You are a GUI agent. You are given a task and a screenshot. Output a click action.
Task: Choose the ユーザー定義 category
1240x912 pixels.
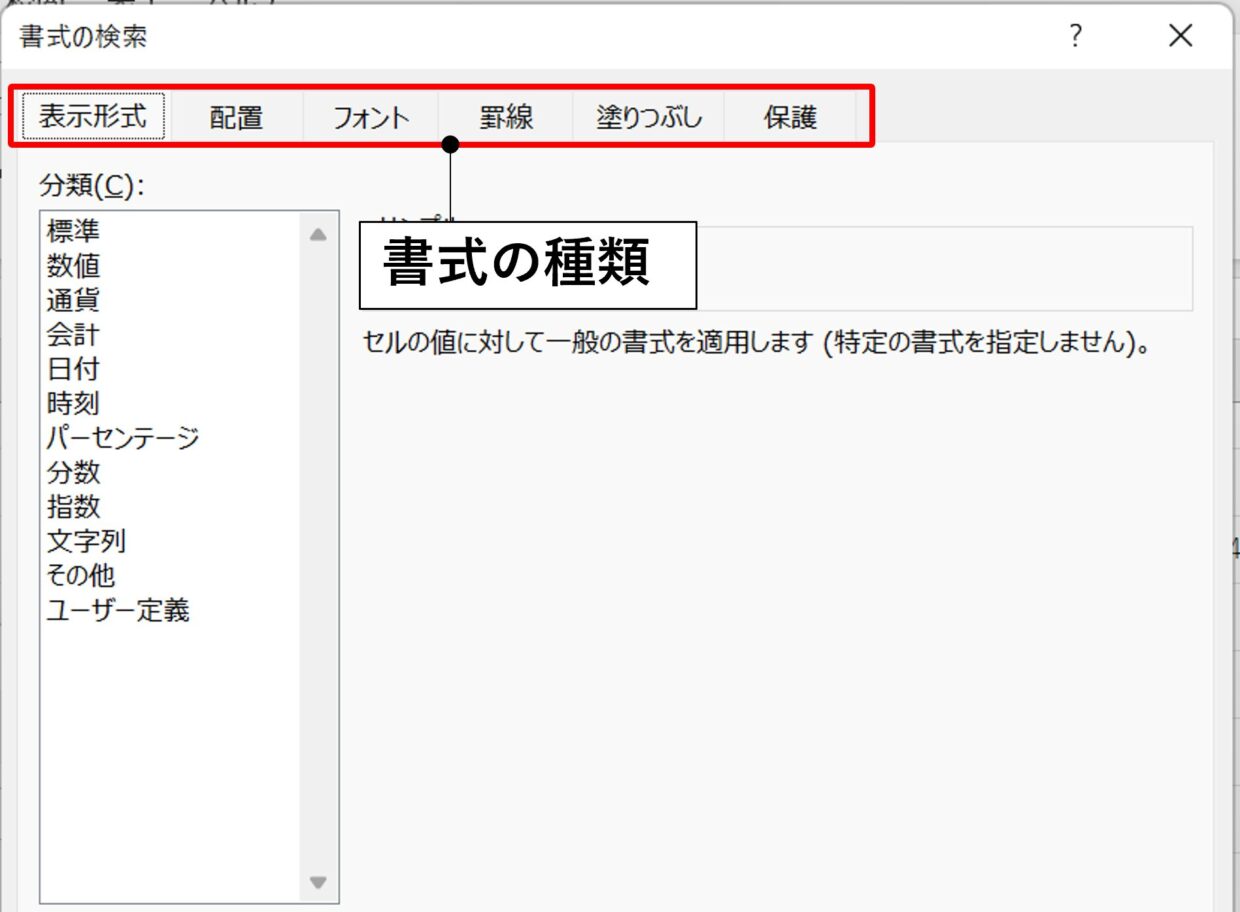click(118, 610)
